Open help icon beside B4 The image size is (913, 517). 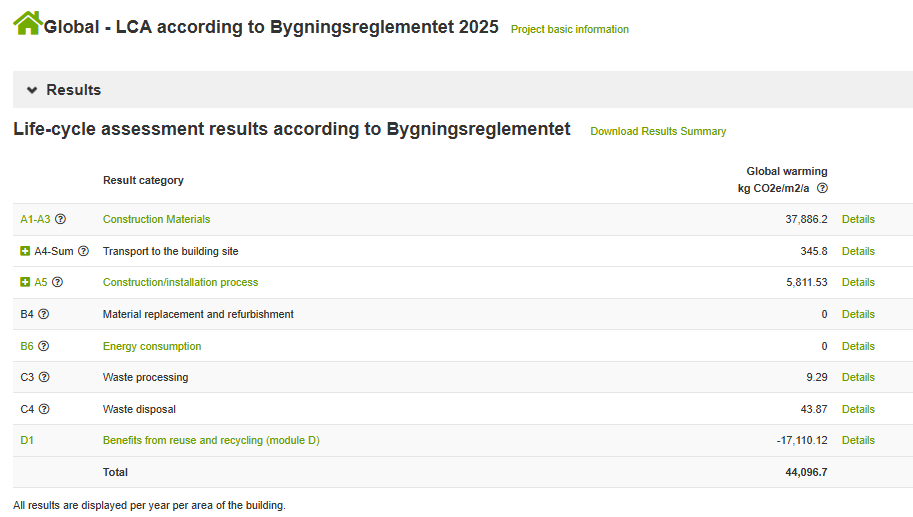(x=44, y=314)
